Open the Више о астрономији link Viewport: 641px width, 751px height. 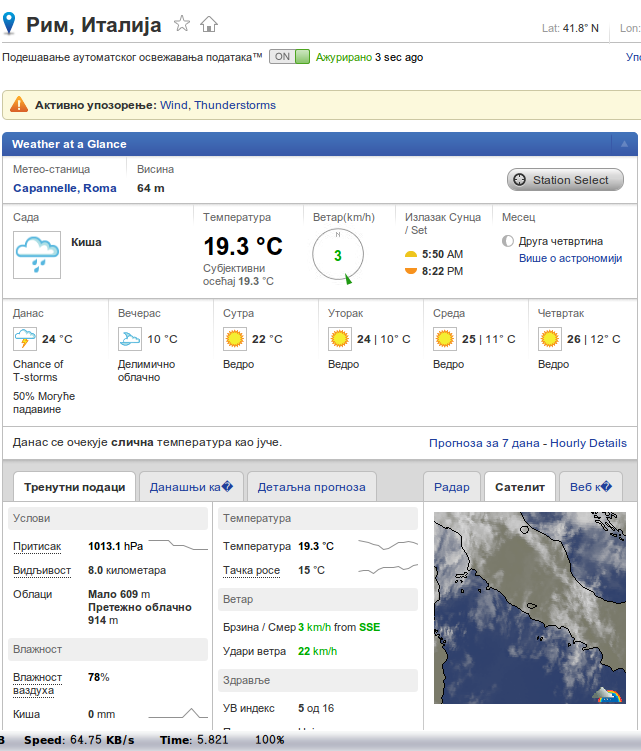coord(571,258)
